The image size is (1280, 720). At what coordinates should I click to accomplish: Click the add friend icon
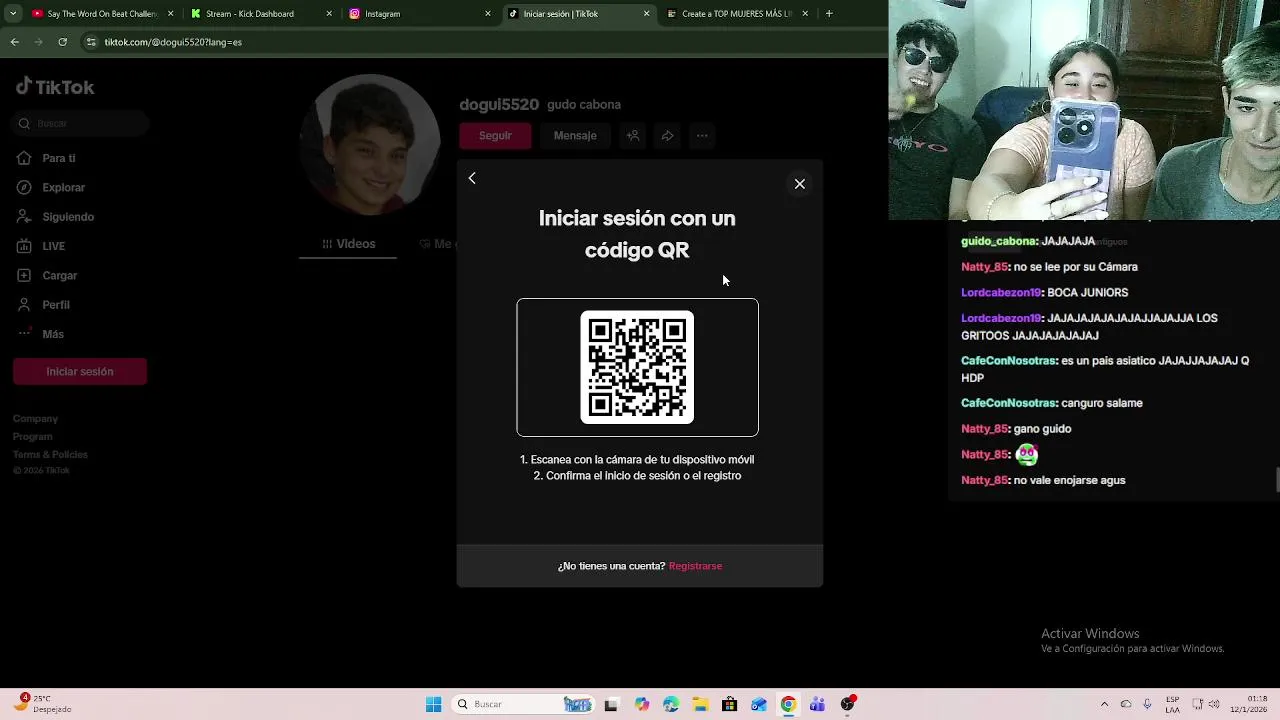633,136
